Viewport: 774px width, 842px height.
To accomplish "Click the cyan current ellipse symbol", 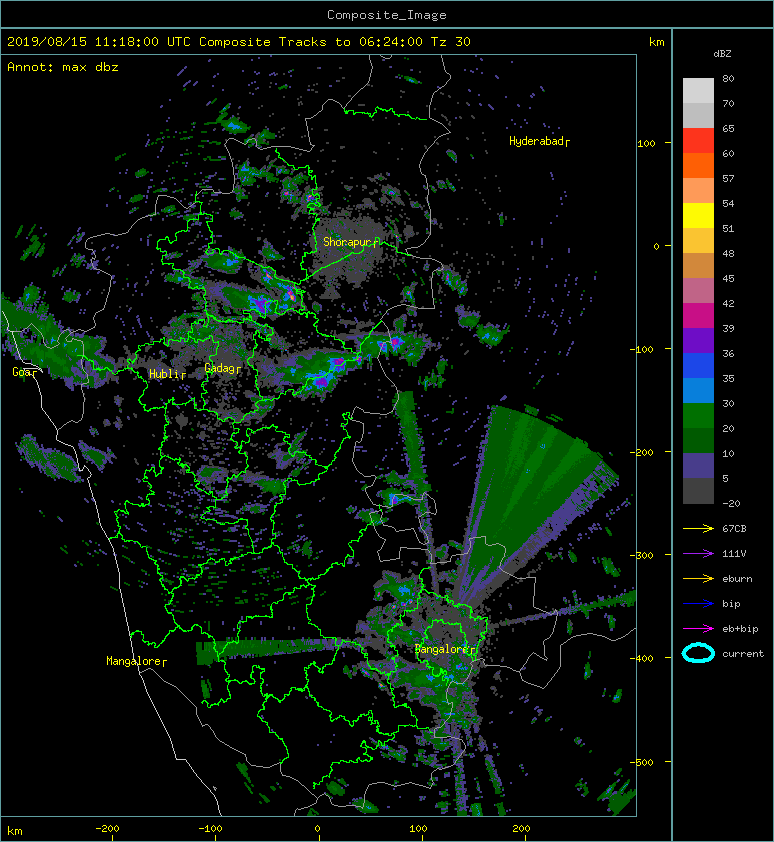I will [x=698, y=653].
